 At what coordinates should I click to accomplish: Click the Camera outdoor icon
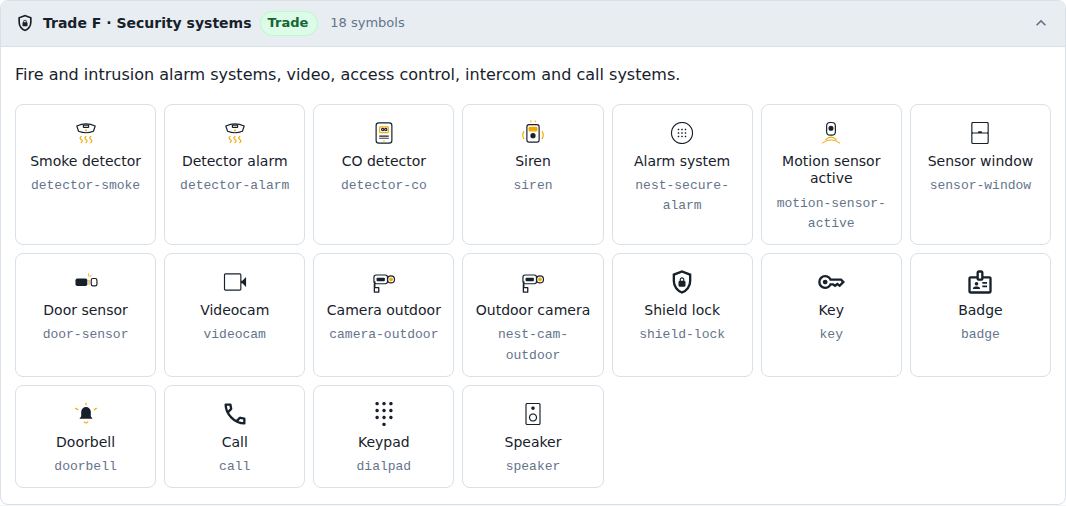point(383,282)
